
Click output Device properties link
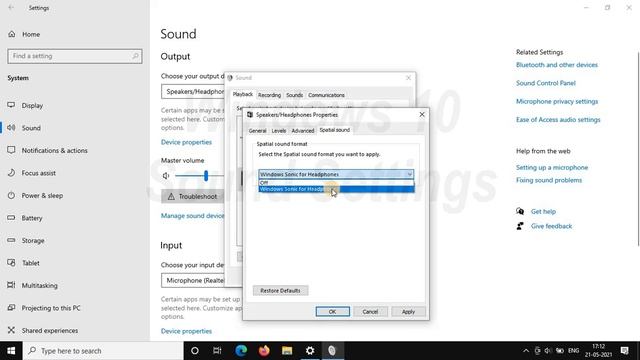[x=186, y=142]
